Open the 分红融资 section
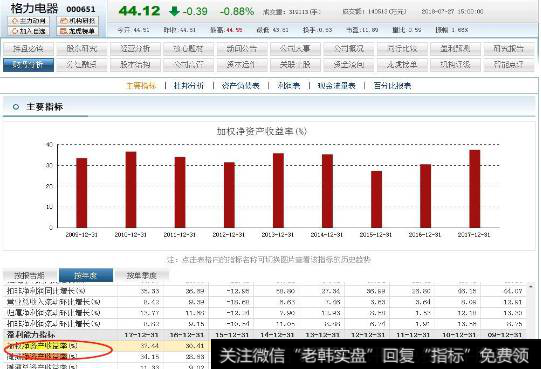541x369 pixels. (x=82, y=65)
